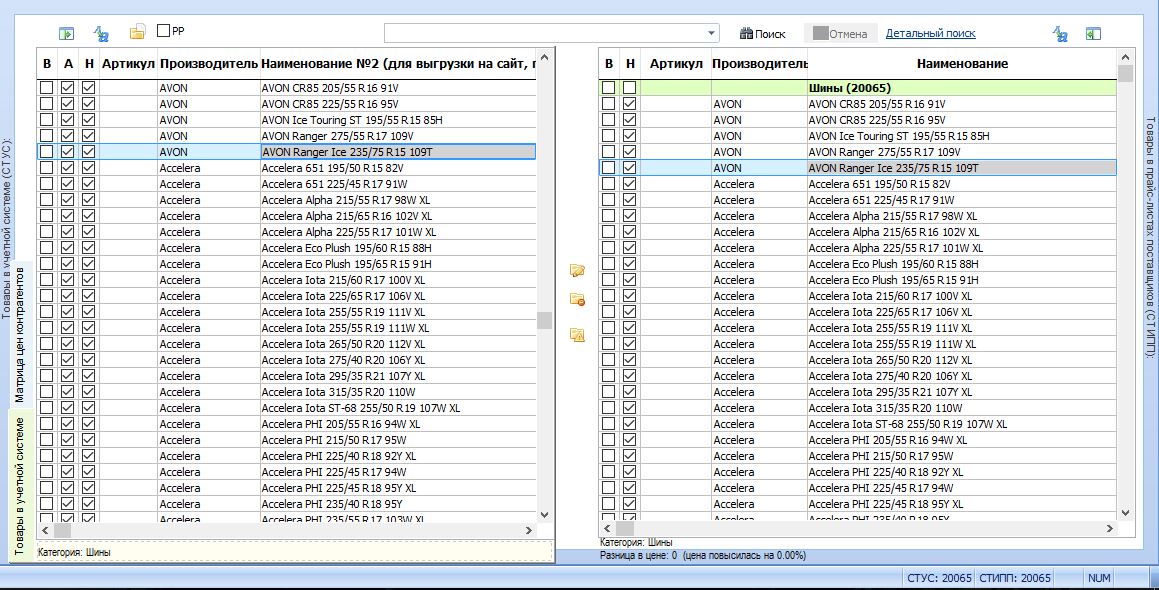
Task: Tick В checkbox for Accelera PHI 215/50 in left table
Action: click(x=47, y=440)
